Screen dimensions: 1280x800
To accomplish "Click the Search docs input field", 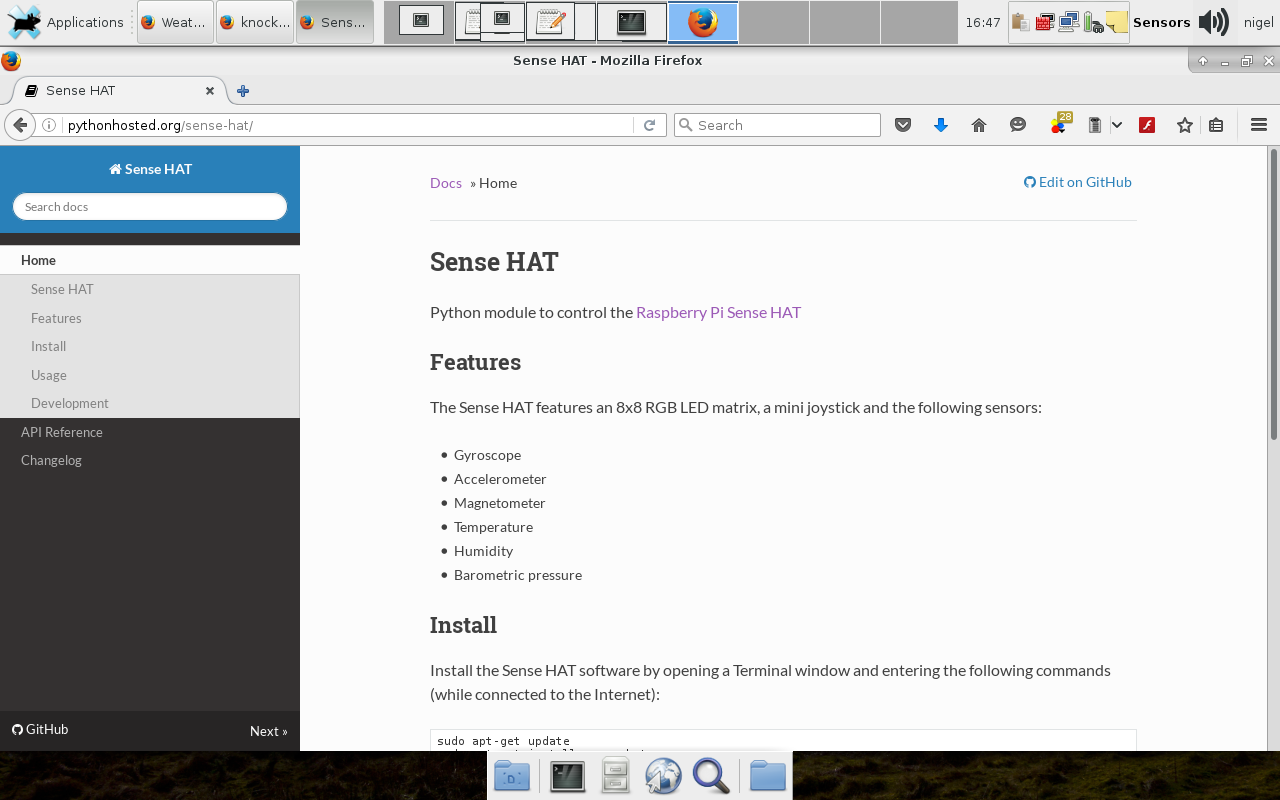I will point(150,207).
